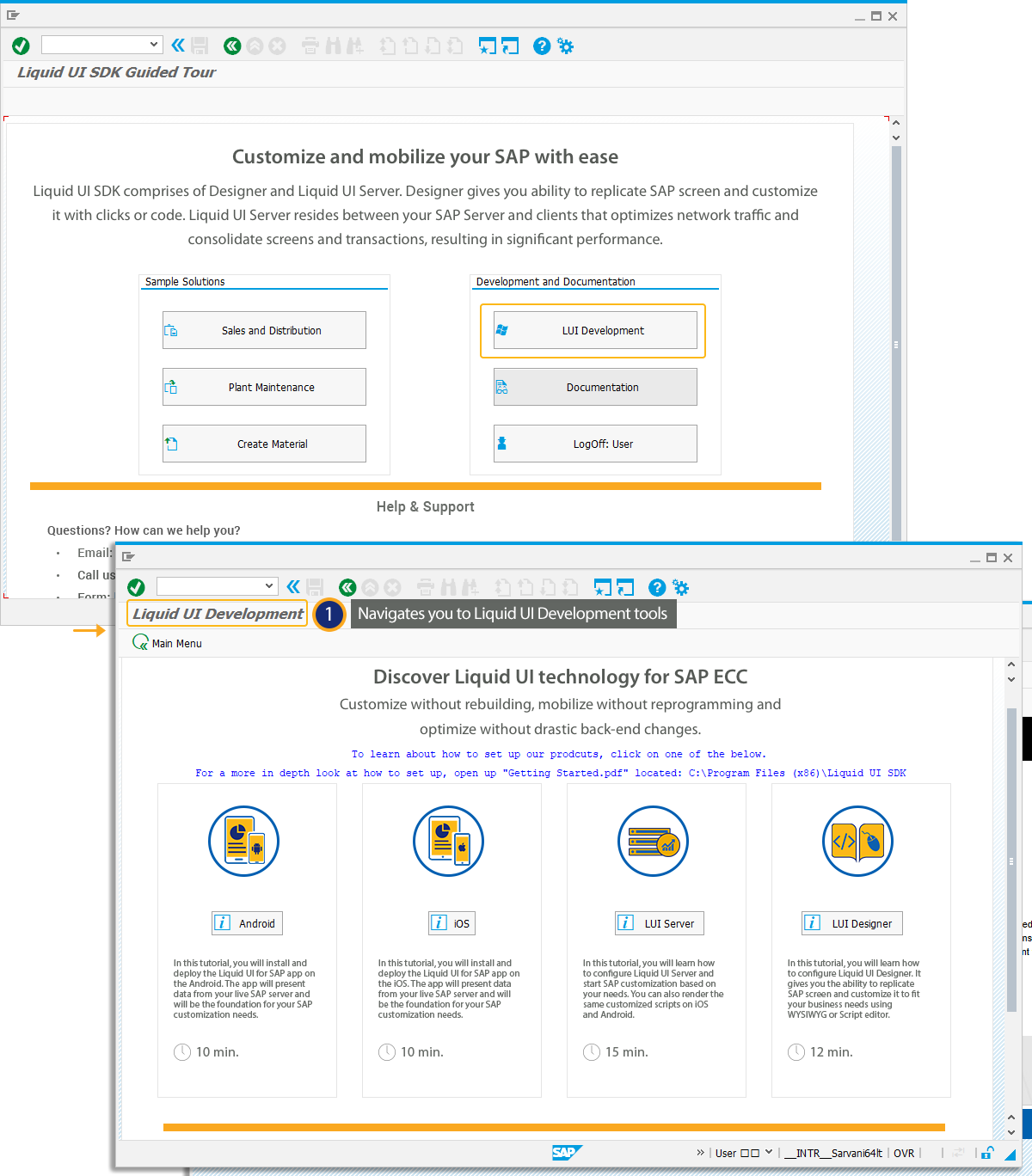Click the lock icon in status bar
Screen dimensions: 1032x1176
click(988, 1153)
